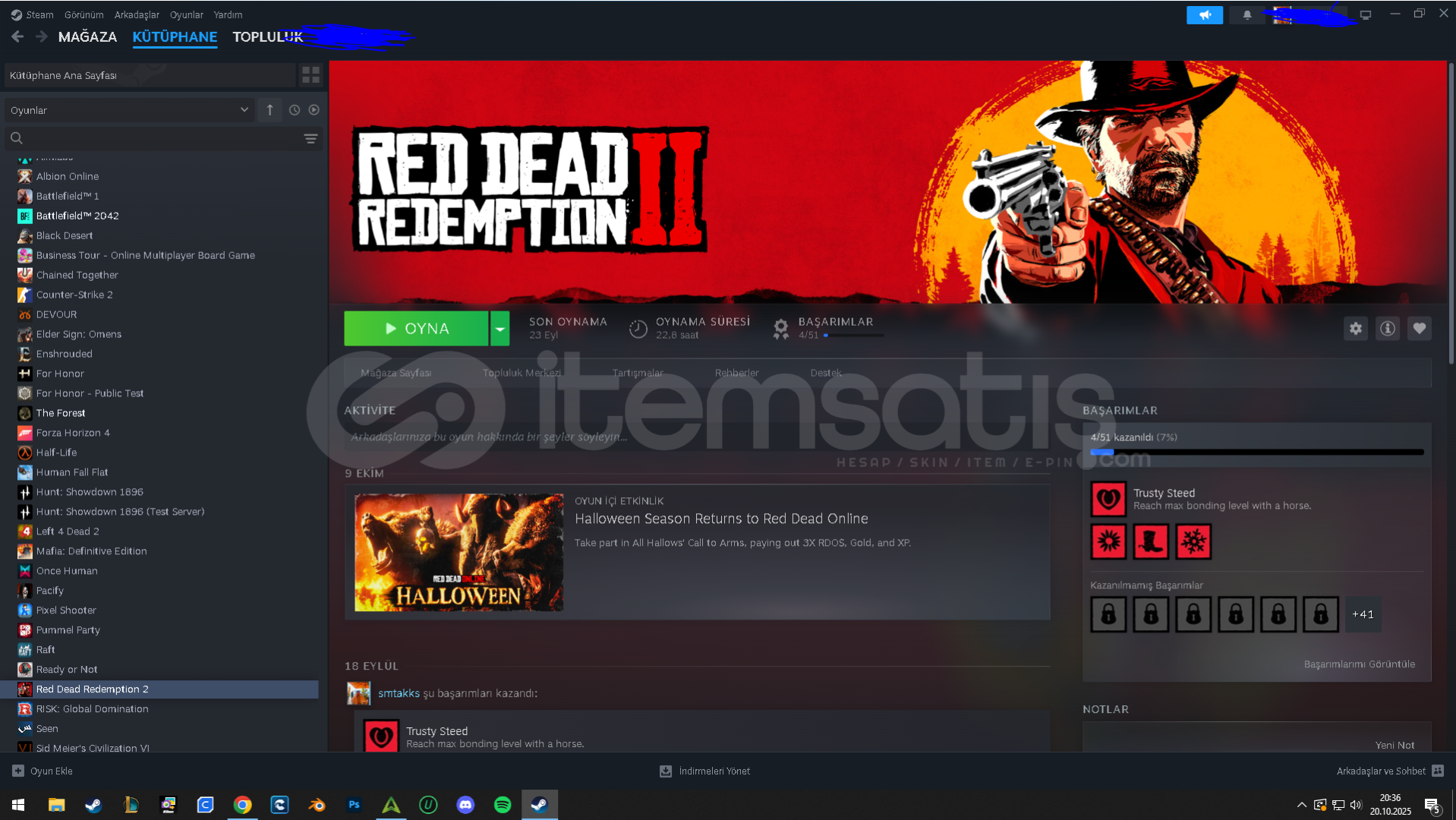The height and width of the screenshot is (820, 1456).
Task: Show game info icon
Action: coord(1387,328)
